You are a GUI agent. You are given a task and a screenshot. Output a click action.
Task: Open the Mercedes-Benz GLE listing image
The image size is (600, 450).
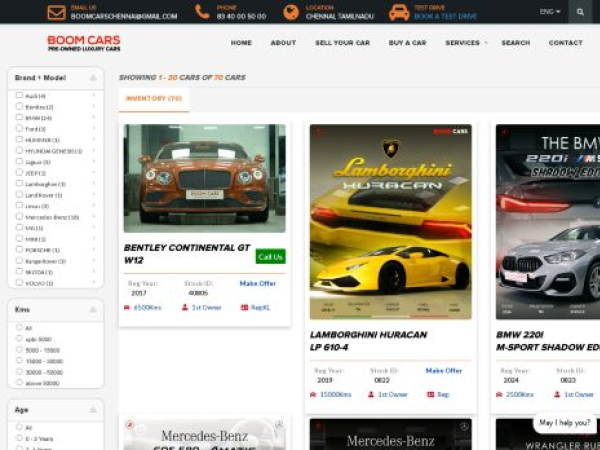(x=205, y=435)
